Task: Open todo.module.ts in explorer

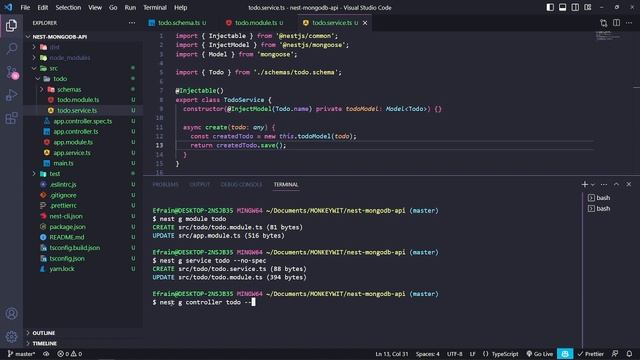Action: click(78, 100)
